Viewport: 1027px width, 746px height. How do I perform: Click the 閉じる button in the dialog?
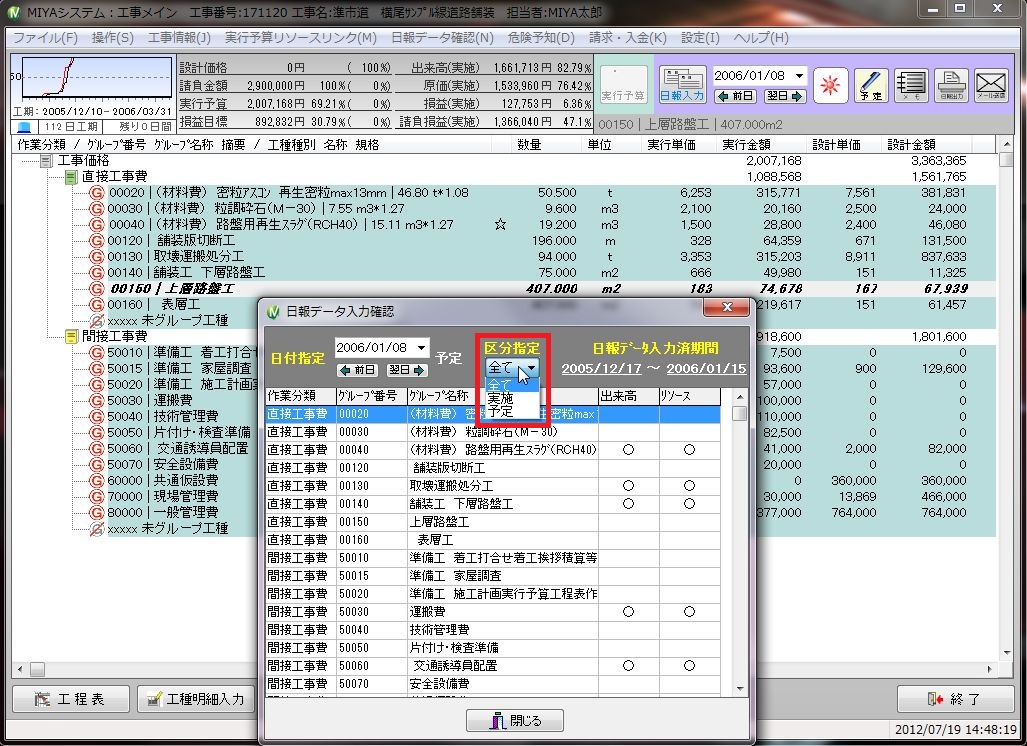515,720
